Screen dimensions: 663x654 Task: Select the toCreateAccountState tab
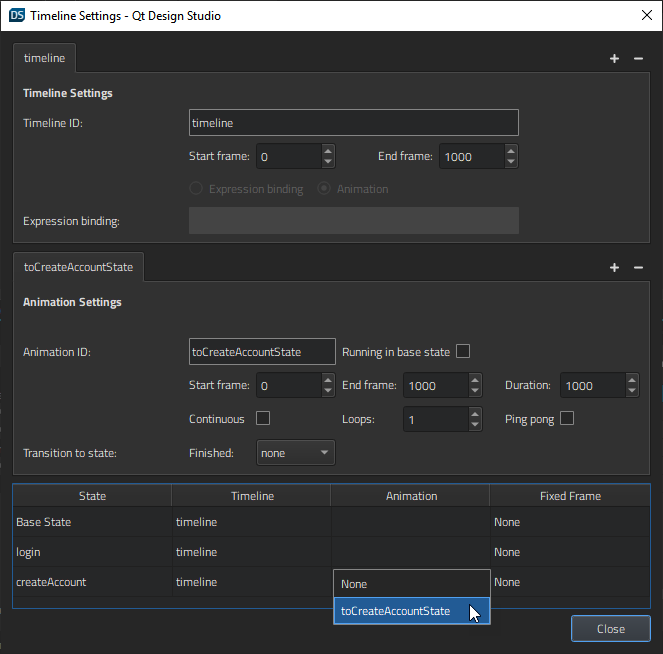[79, 268]
